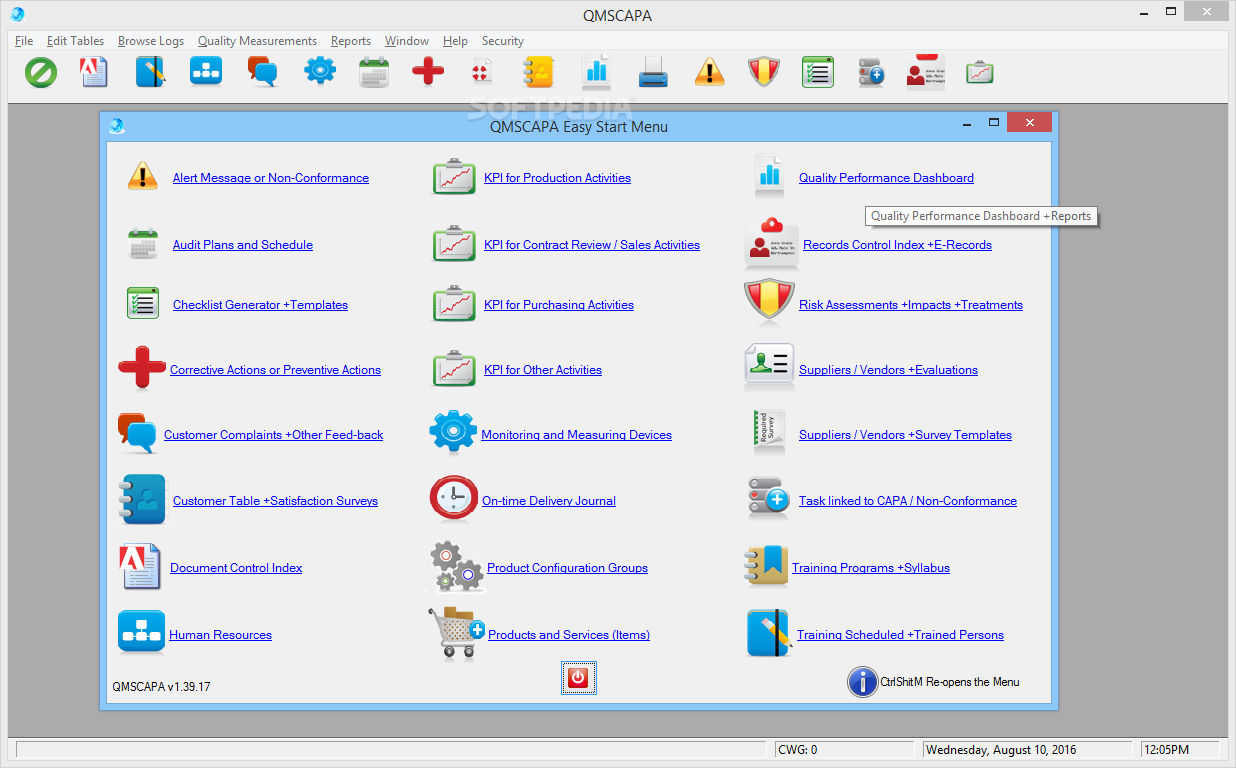Click the yellow warning triangle in the top toolbar

pyautogui.click(x=709, y=72)
